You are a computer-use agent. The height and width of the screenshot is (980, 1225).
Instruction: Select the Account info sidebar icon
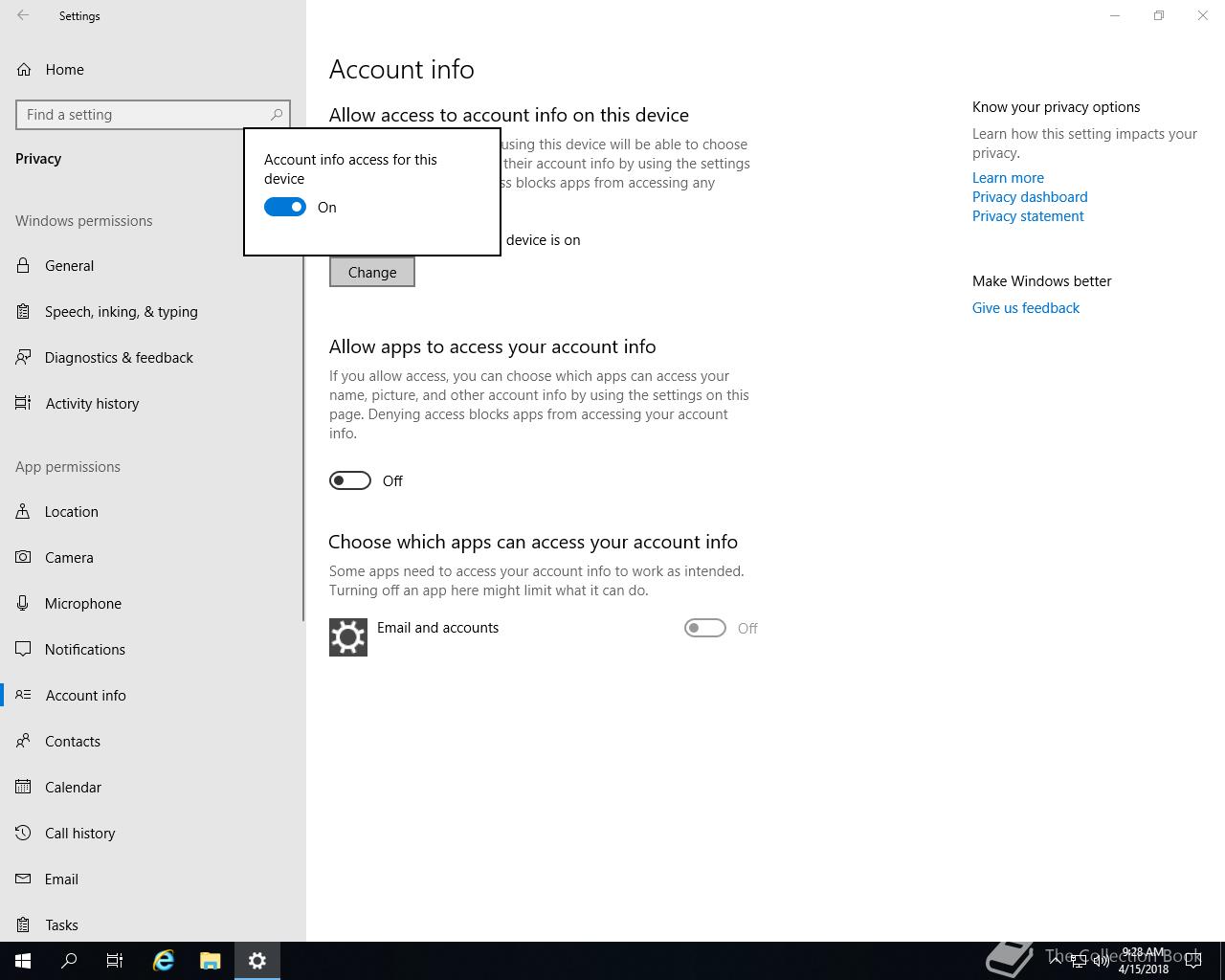[23, 695]
